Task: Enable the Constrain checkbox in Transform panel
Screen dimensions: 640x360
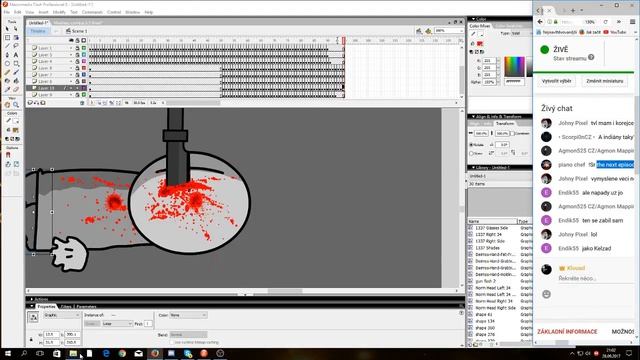Action: [x=513, y=133]
